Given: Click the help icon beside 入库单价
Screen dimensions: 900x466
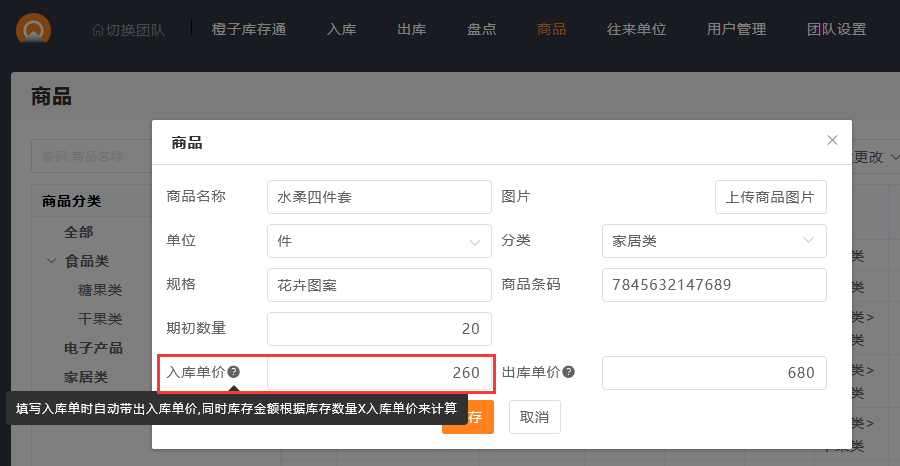Looking at the screenshot, I should pyautogui.click(x=233, y=372).
